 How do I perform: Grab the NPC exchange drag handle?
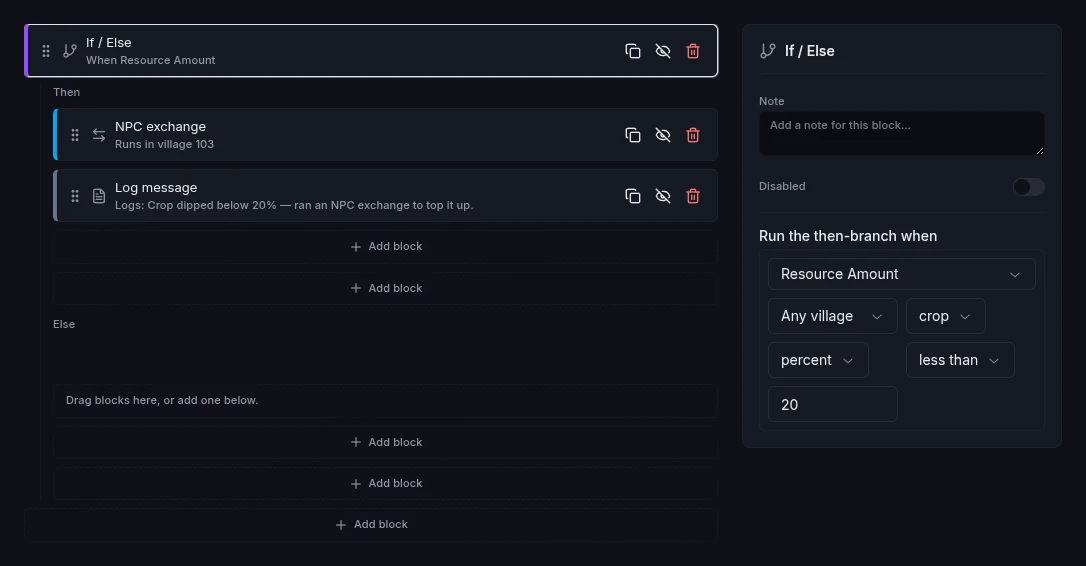(x=75, y=135)
